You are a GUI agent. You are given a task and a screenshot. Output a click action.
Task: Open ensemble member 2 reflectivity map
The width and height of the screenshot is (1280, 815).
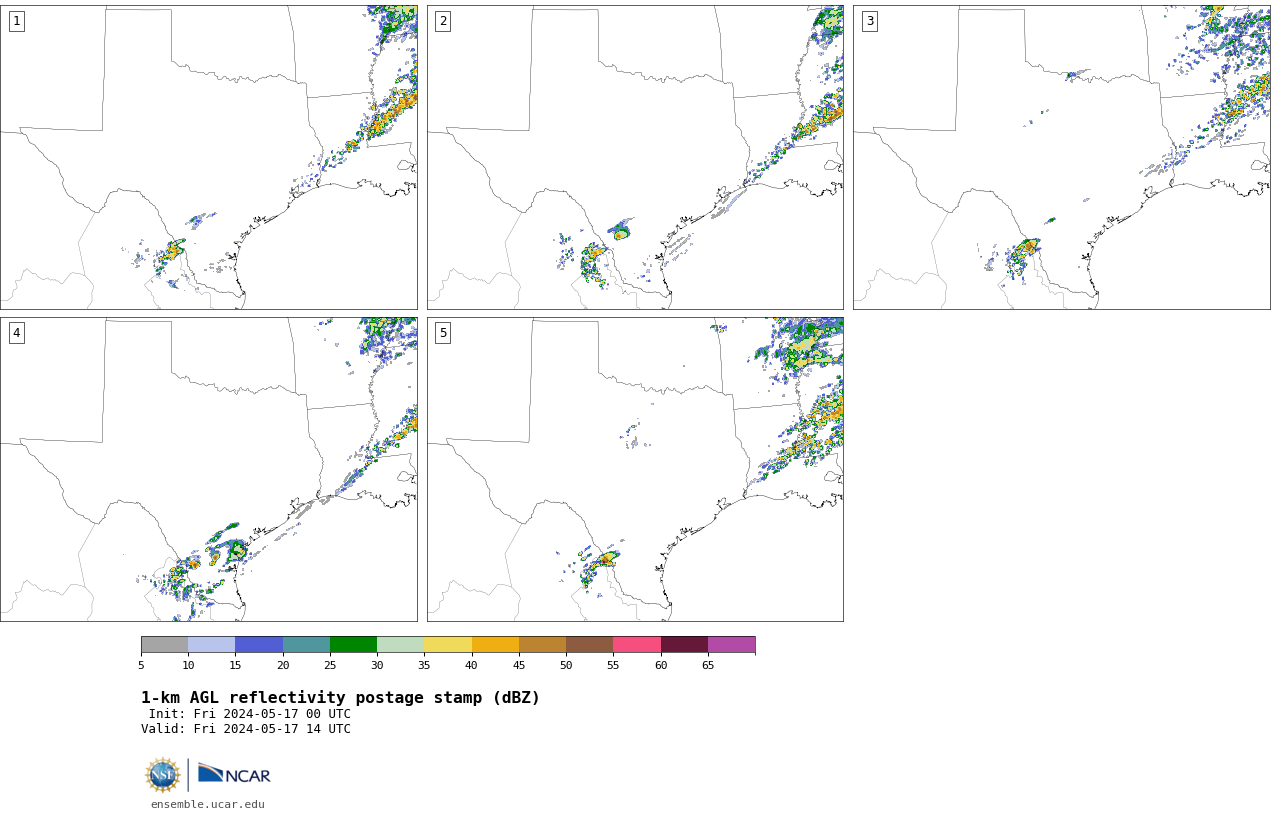click(635, 157)
